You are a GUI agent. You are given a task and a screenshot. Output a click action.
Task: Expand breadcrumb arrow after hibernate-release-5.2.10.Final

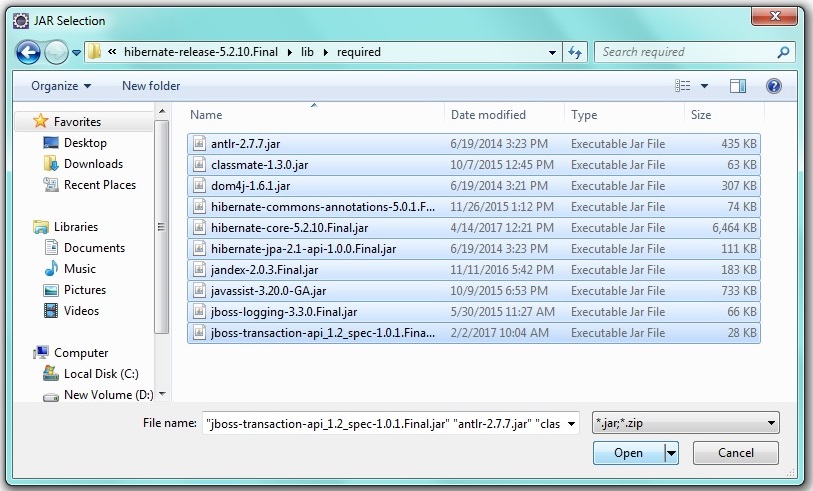tap(289, 52)
